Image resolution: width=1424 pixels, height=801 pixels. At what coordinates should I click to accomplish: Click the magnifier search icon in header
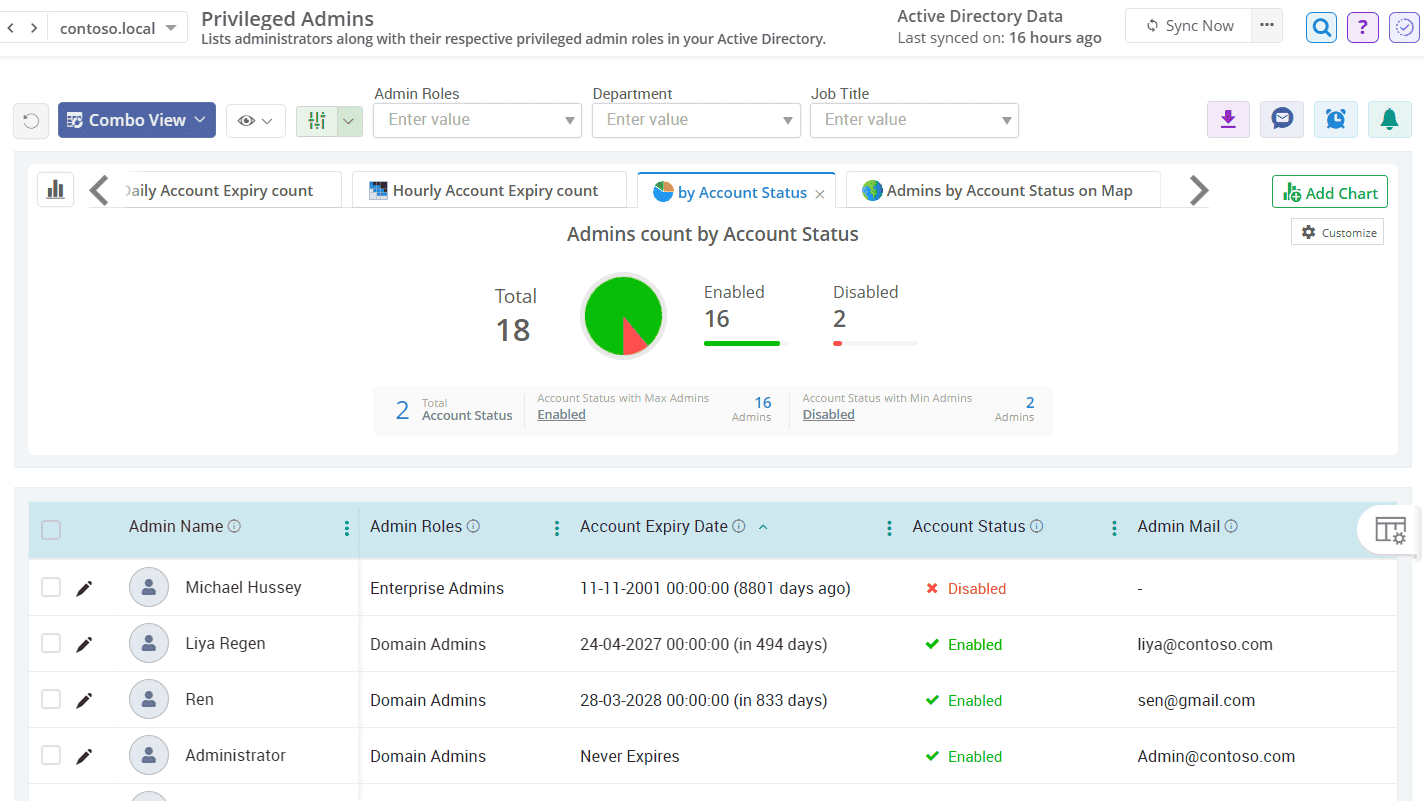pos(1321,28)
